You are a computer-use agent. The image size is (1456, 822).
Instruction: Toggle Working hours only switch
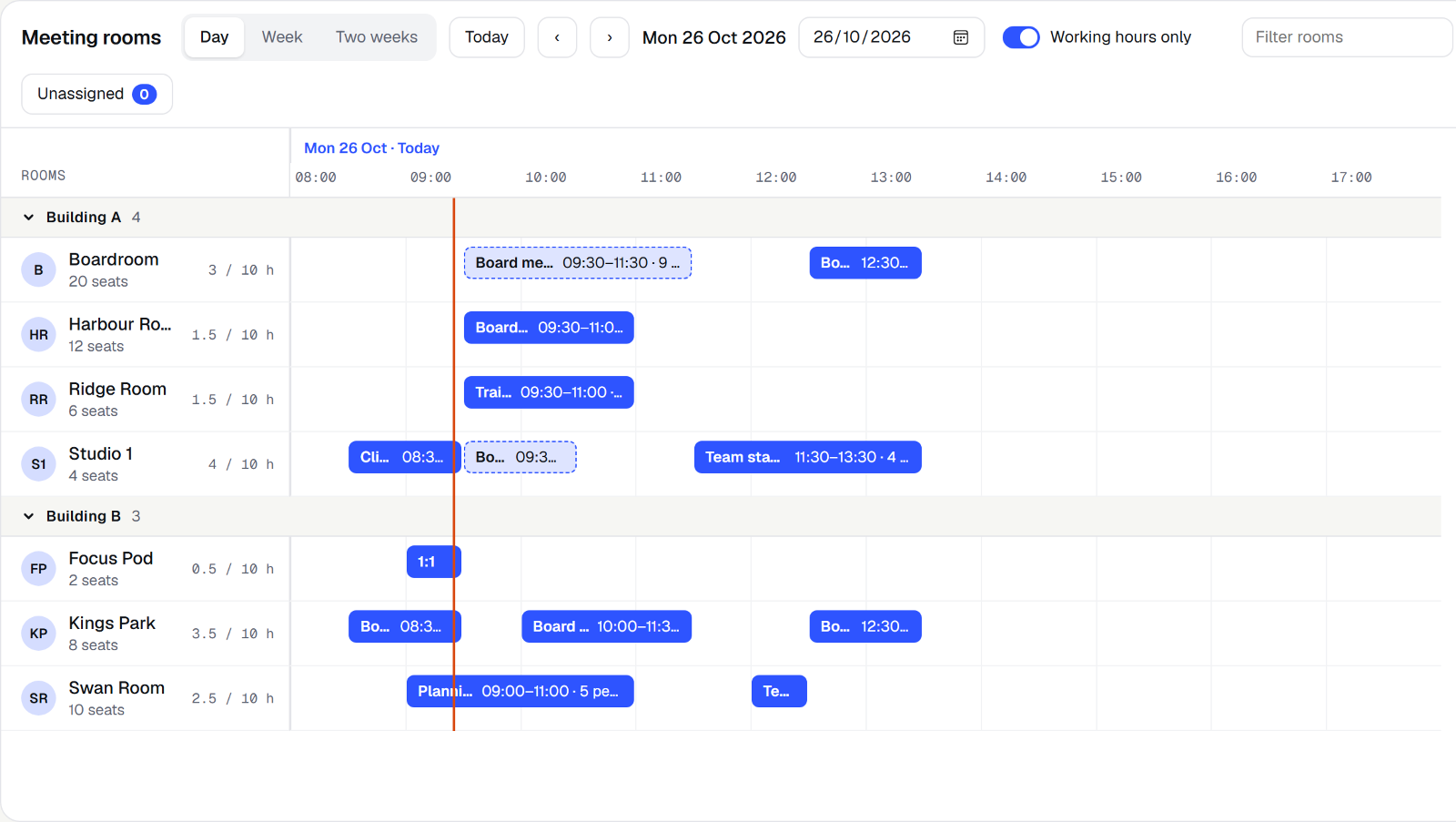[1021, 37]
